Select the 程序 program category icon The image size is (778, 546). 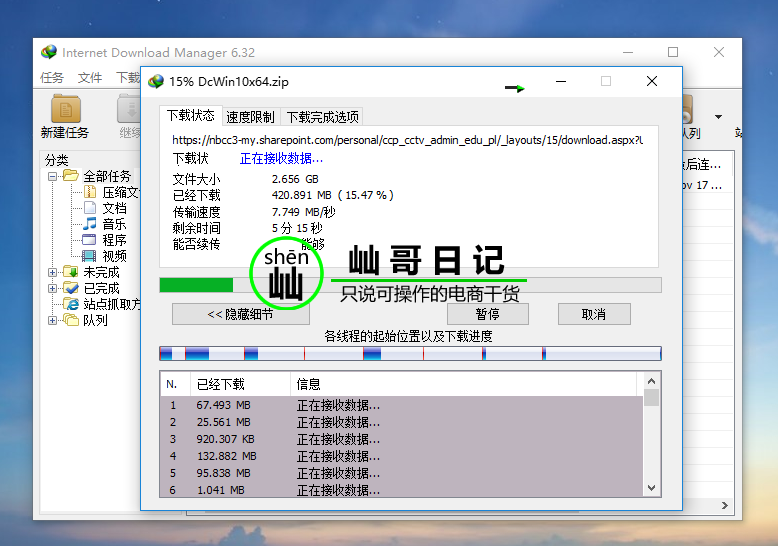pos(89,240)
